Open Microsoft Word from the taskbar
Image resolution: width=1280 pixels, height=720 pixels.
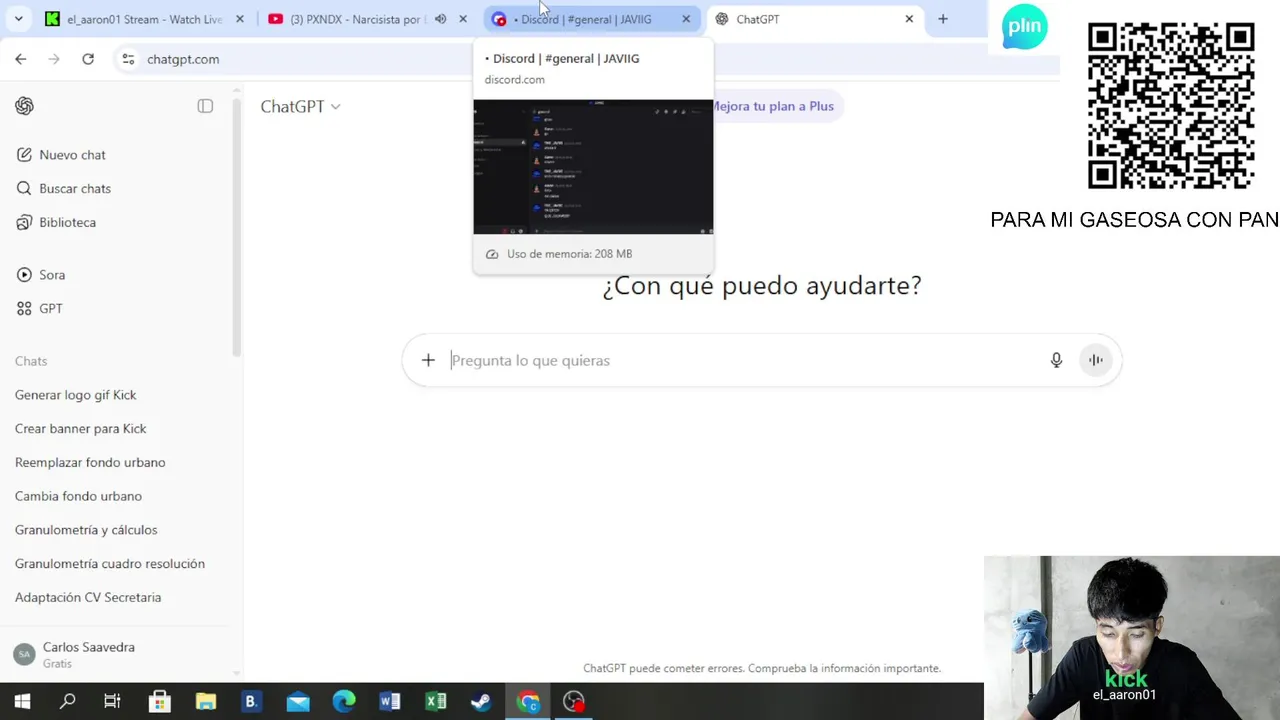(390, 702)
